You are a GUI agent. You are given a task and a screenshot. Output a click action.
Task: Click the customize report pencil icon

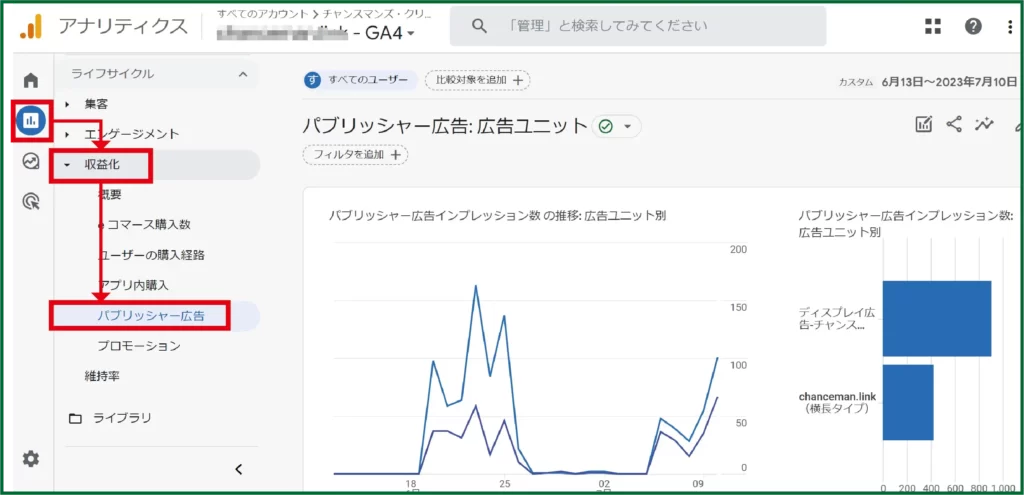click(x=924, y=124)
